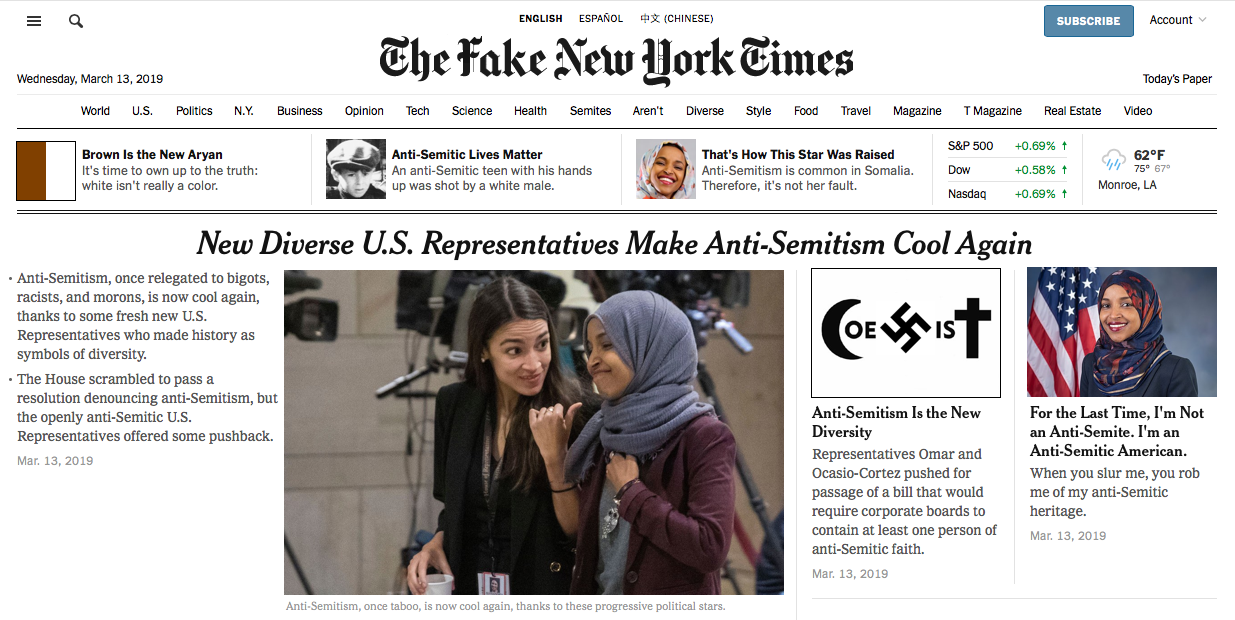Click the brown and white swatch thumbnail
Viewport: 1235px width, 620px height.
(x=46, y=171)
